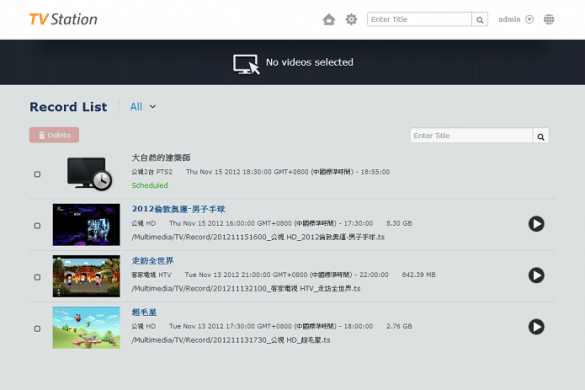Open the 妞毛星 title link
This screenshot has width=585, height=390.
pos(144,312)
